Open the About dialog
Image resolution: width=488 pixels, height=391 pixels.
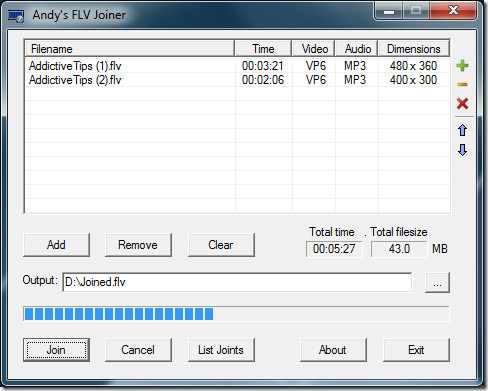[x=333, y=350]
